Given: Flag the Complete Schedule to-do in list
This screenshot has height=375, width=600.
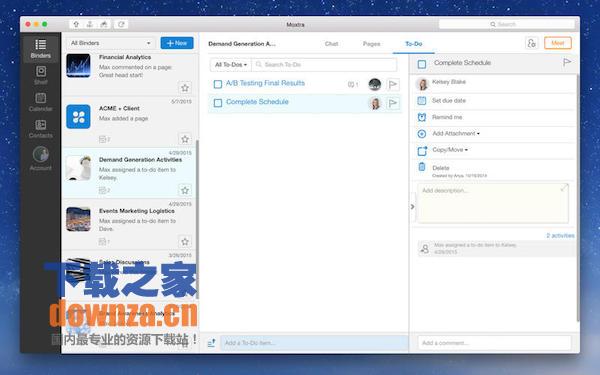Looking at the screenshot, I should pyautogui.click(x=393, y=103).
